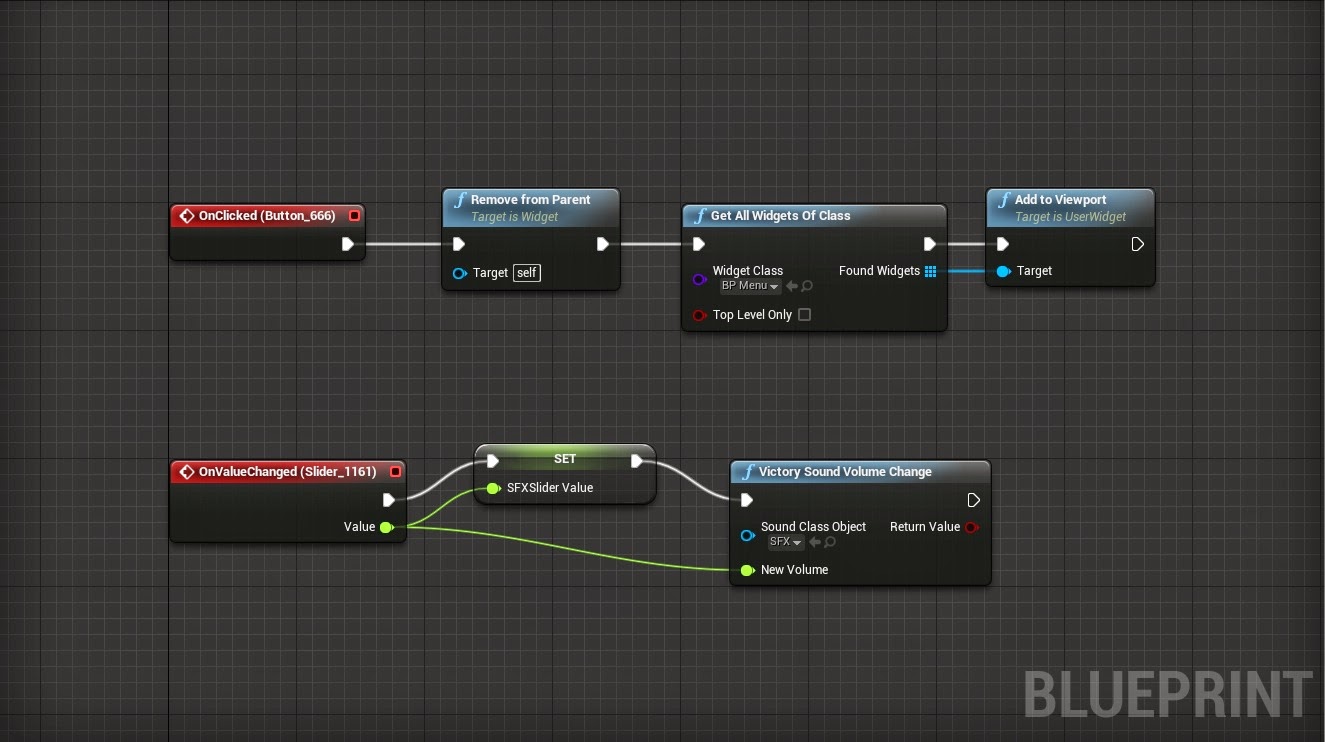Click the red delegate square on OnValueChanged header
Screen dimensions: 1325x742
395,470
